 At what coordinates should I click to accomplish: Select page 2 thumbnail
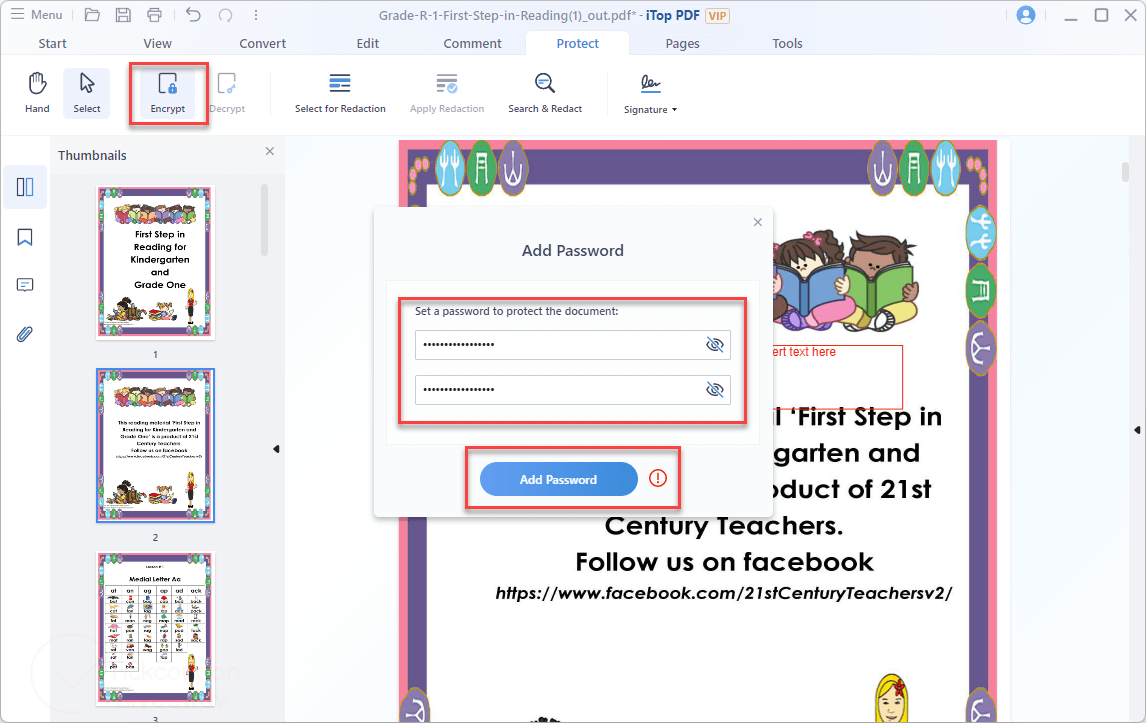pos(156,445)
